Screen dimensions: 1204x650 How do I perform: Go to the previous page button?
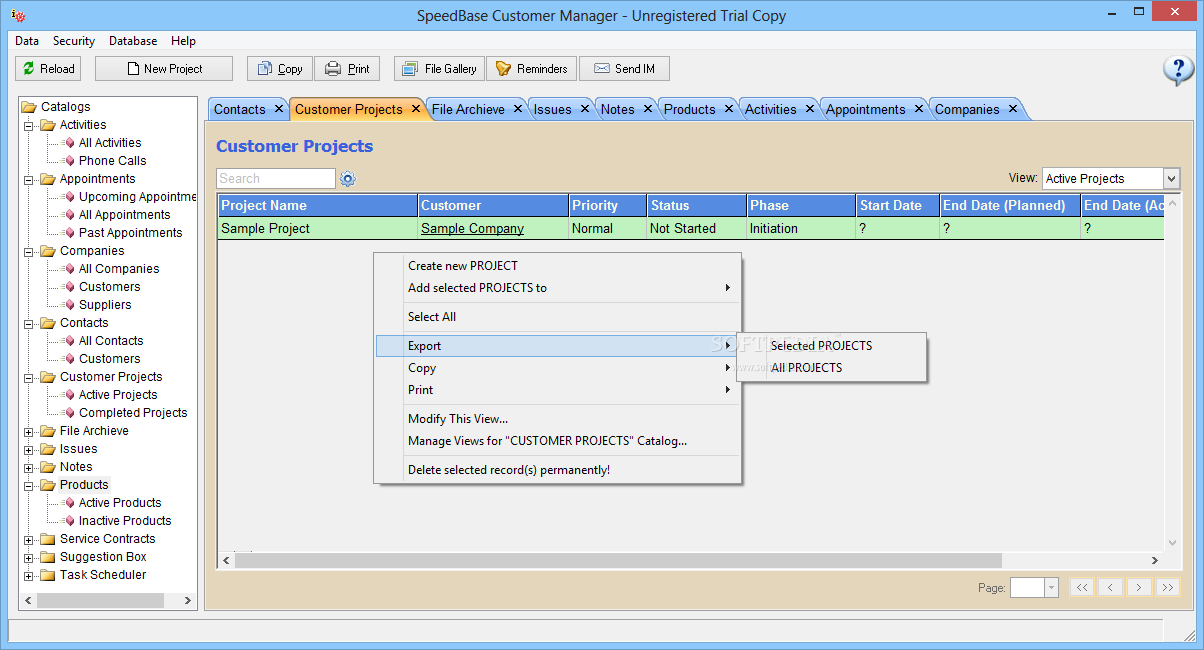pos(1111,588)
